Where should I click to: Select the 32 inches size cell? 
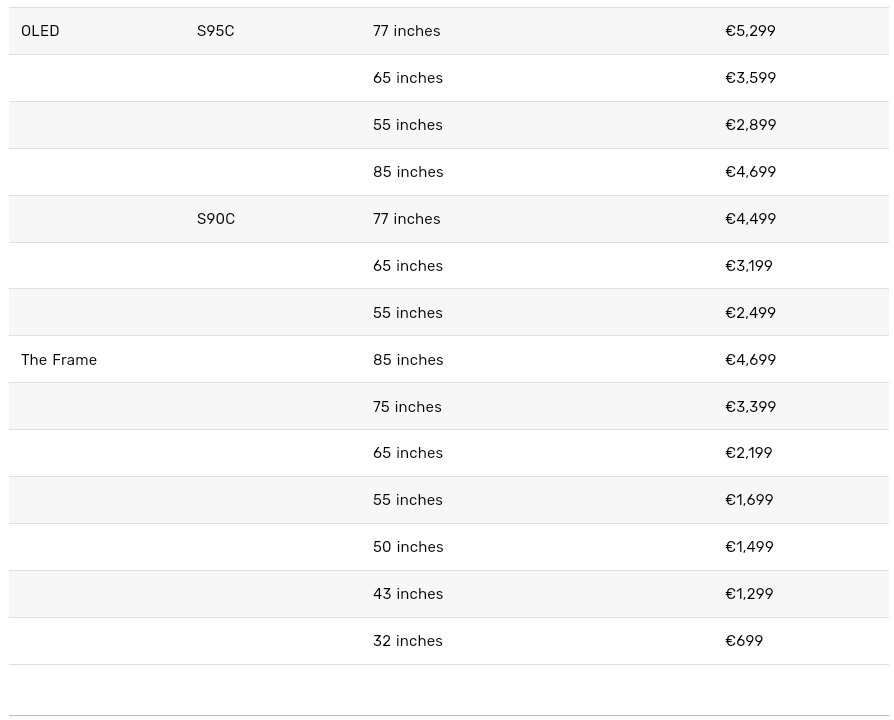click(x=407, y=641)
